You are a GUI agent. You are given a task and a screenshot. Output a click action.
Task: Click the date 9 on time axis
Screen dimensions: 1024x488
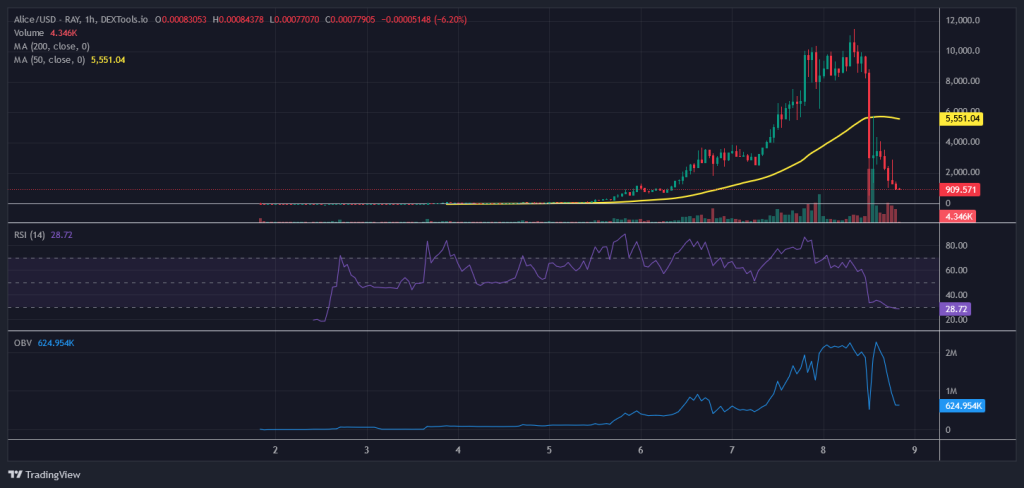click(x=914, y=450)
